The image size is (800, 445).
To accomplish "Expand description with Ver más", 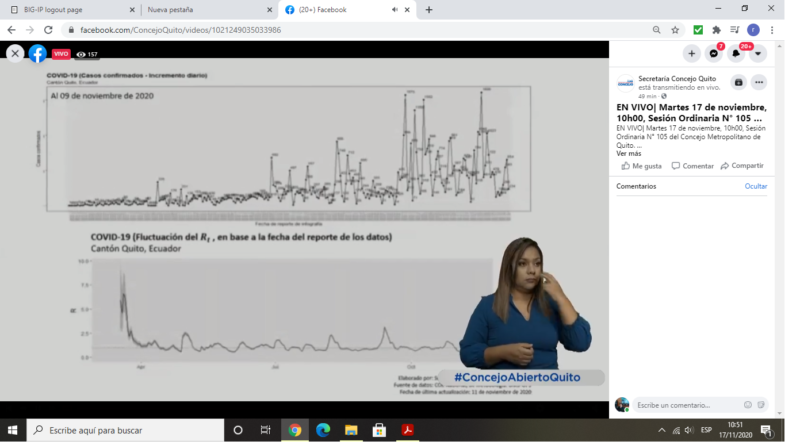I will (628, 153).
